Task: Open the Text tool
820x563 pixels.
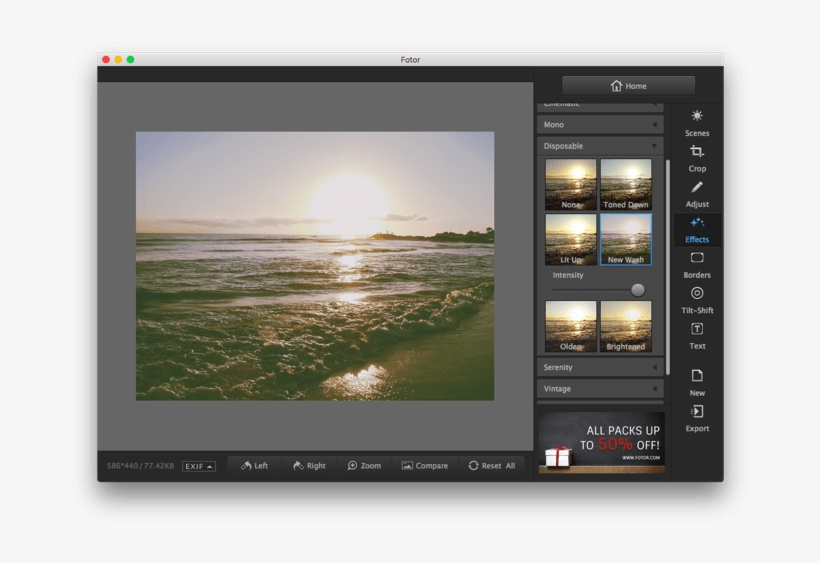Action: coord(697,337)
